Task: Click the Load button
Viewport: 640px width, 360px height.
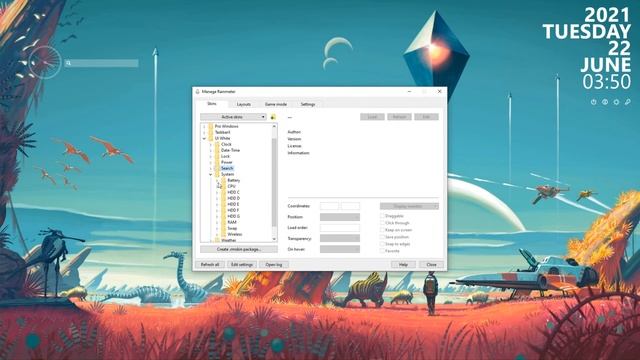Action: click(x=372, y=117)
